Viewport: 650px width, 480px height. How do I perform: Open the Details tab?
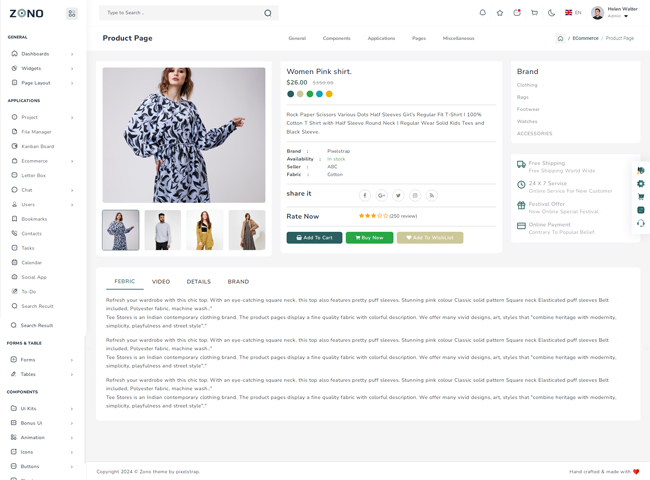coord(198,282)
